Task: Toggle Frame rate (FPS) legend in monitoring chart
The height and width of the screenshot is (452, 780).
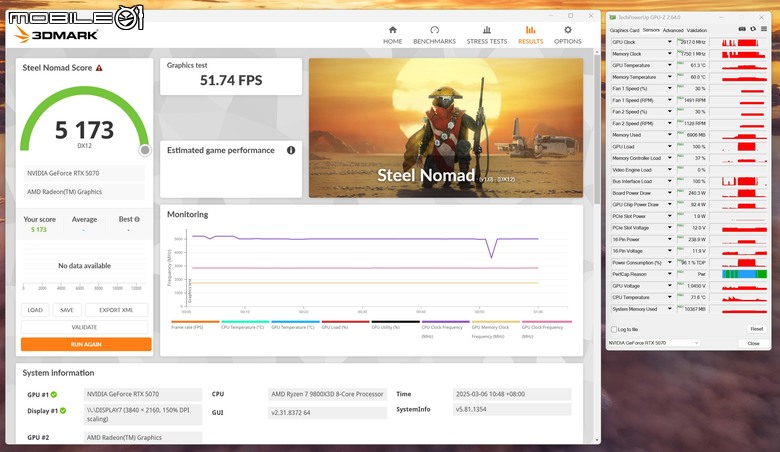Action: coord(195,324)
